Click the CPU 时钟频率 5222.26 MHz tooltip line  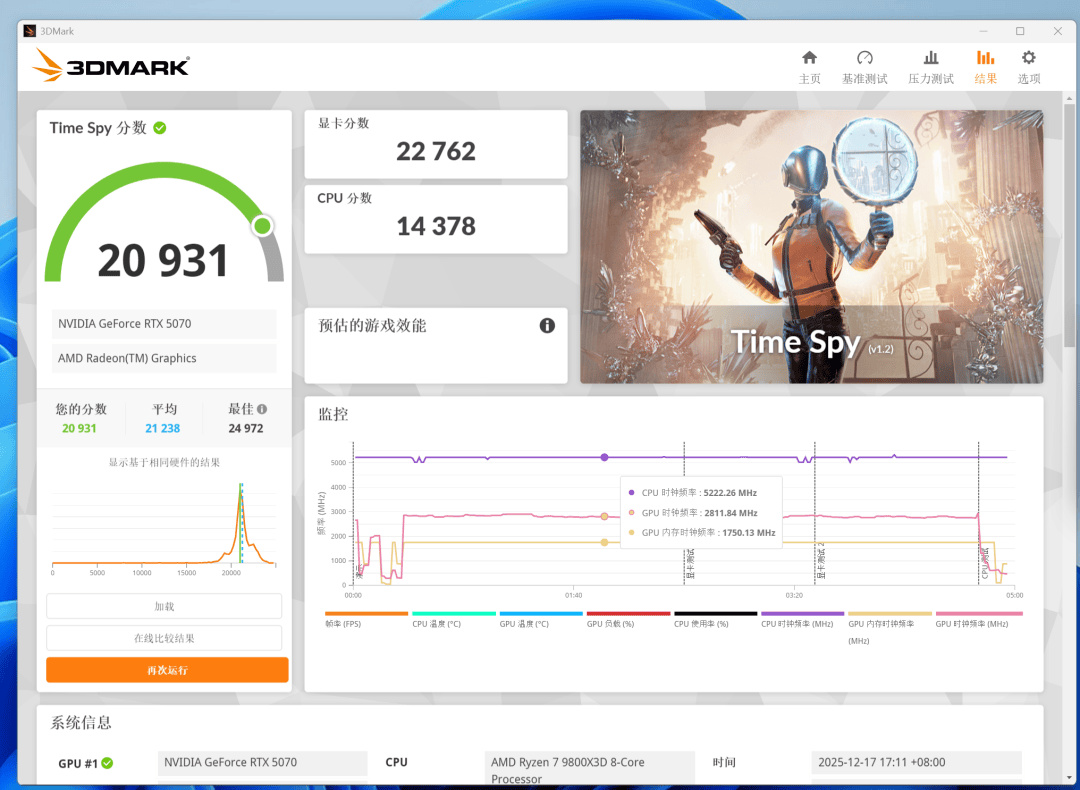(x=692, y=492)
